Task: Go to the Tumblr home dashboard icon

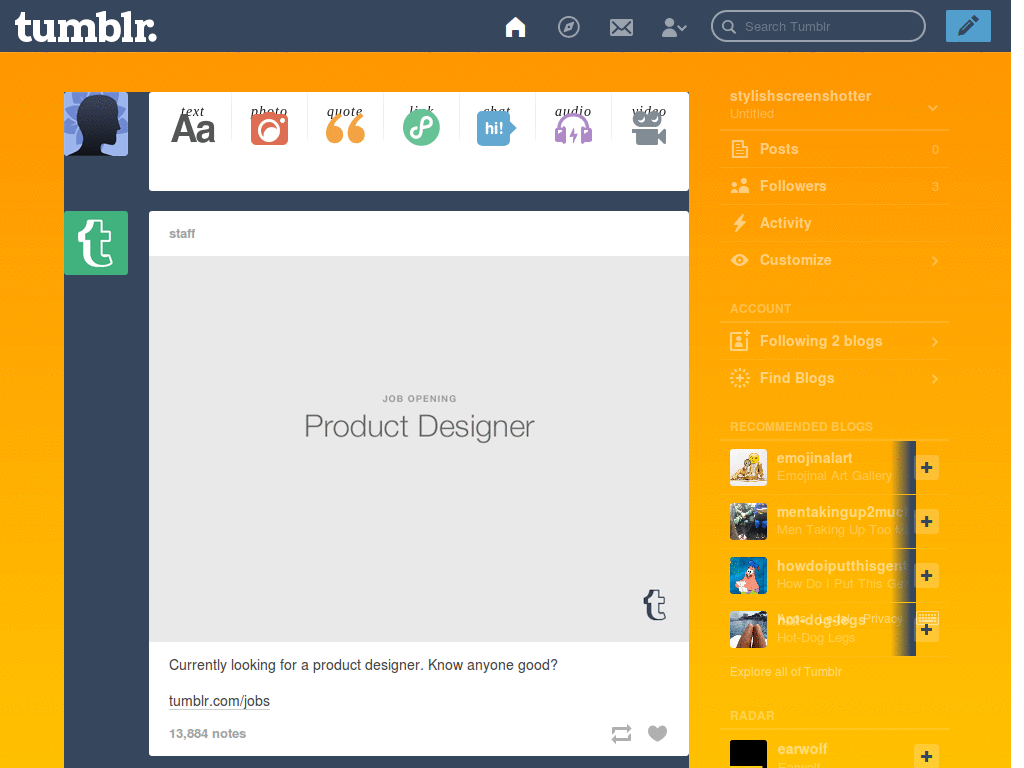Action: pyautogui.click(x=515, y=27)
